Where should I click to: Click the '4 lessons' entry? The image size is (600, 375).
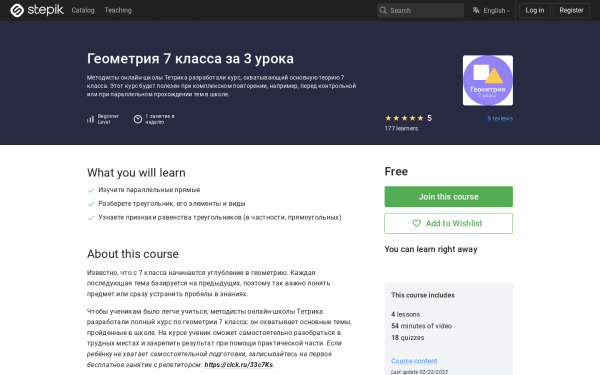[406, 314]
